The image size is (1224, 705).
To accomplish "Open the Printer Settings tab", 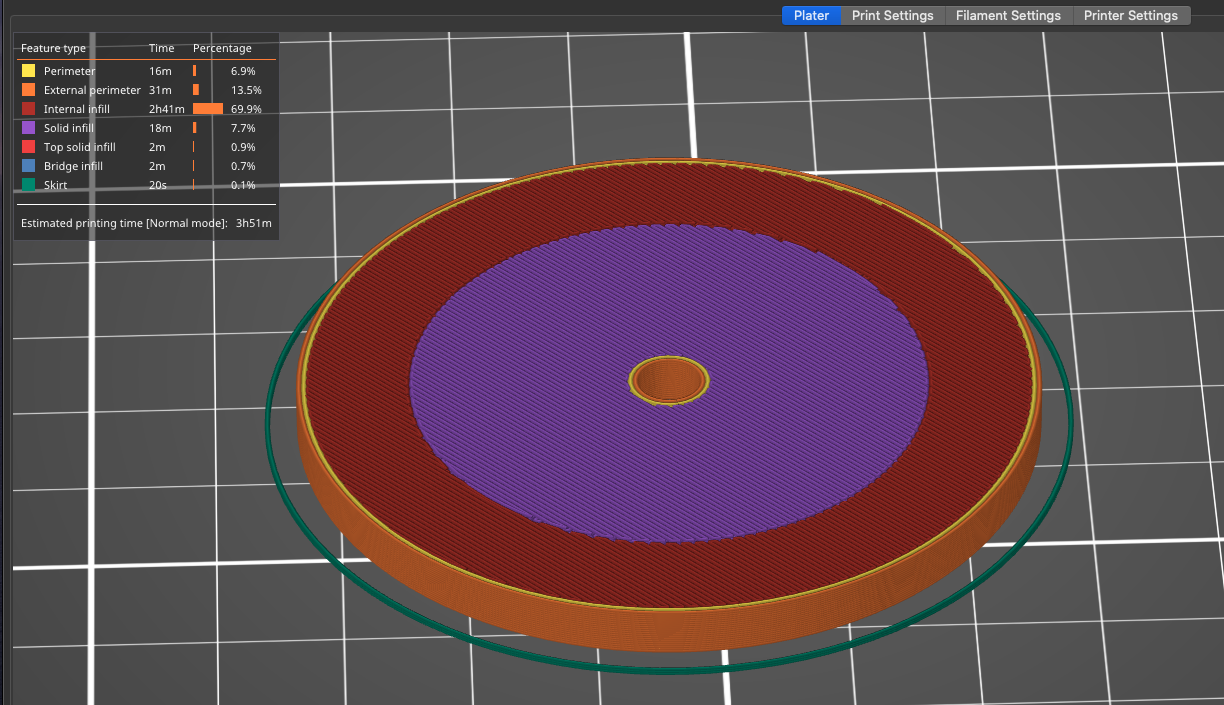I will tap(1131, 16).
